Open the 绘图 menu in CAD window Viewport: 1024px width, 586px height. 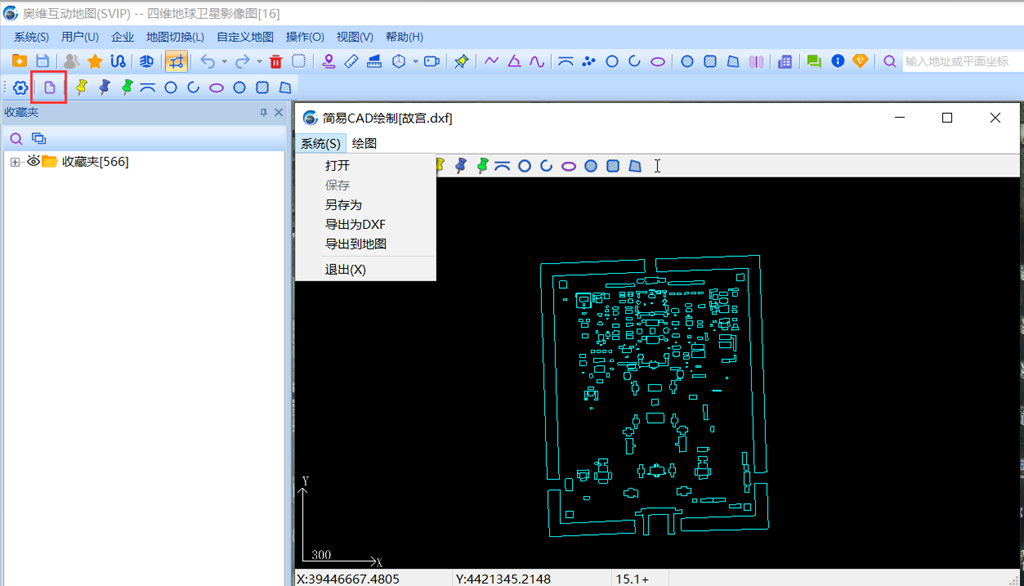click(364, 143)
